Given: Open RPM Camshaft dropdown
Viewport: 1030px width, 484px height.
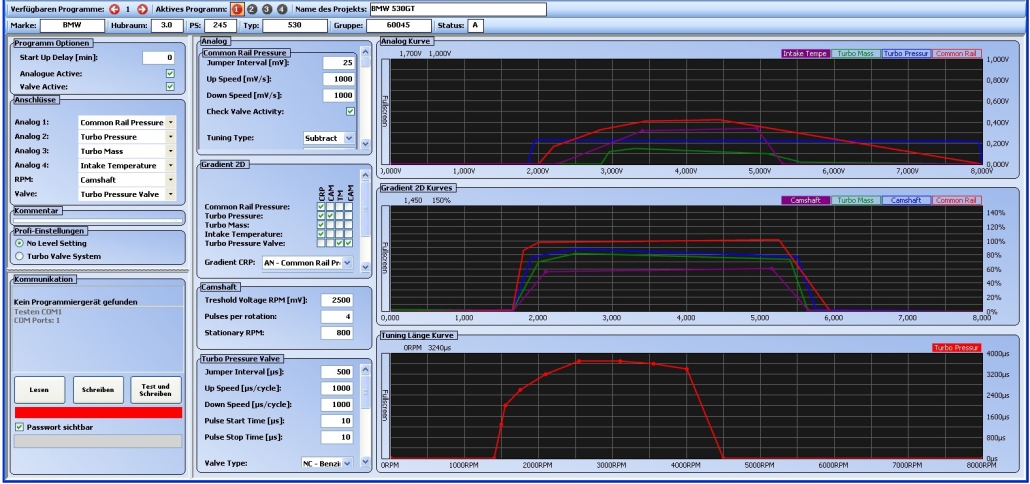Looking at the screenshot, I should click(171, 180).
